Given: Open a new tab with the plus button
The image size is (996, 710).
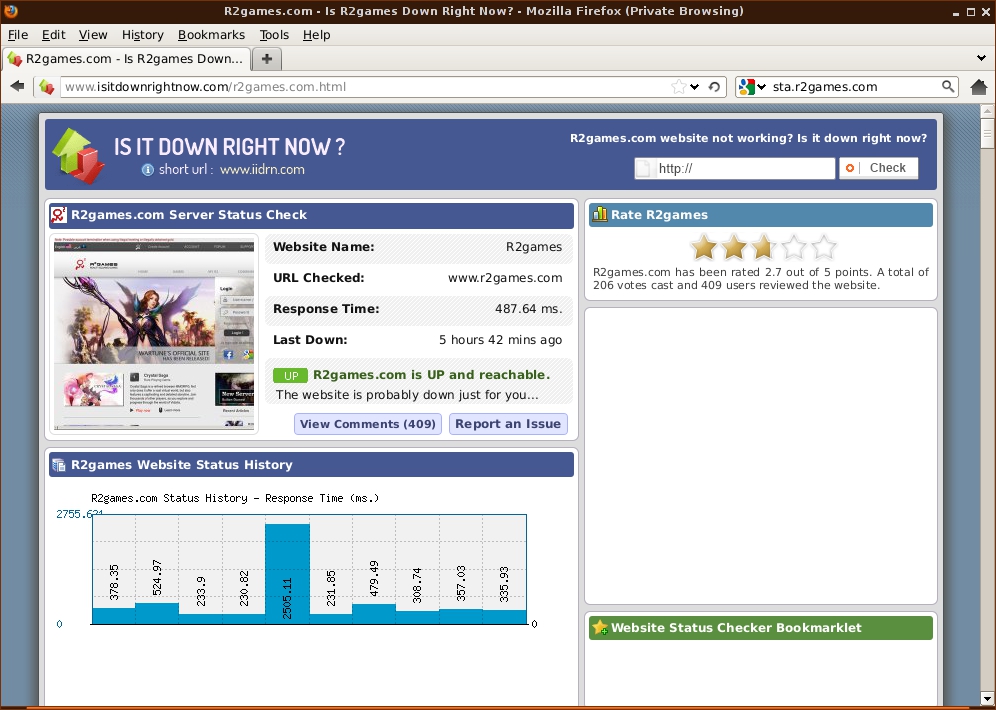Looking at the screenshot, I should pos(266,59).
